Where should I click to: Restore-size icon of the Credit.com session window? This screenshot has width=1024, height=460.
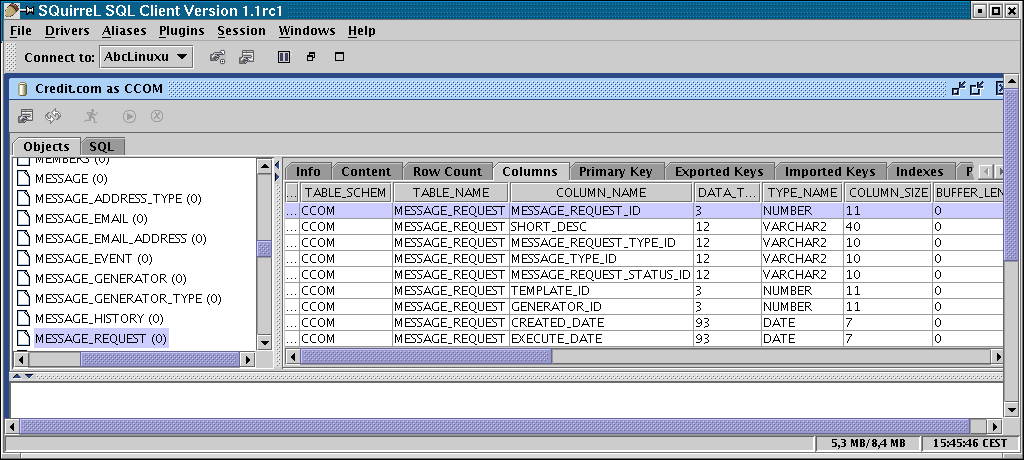977,89
